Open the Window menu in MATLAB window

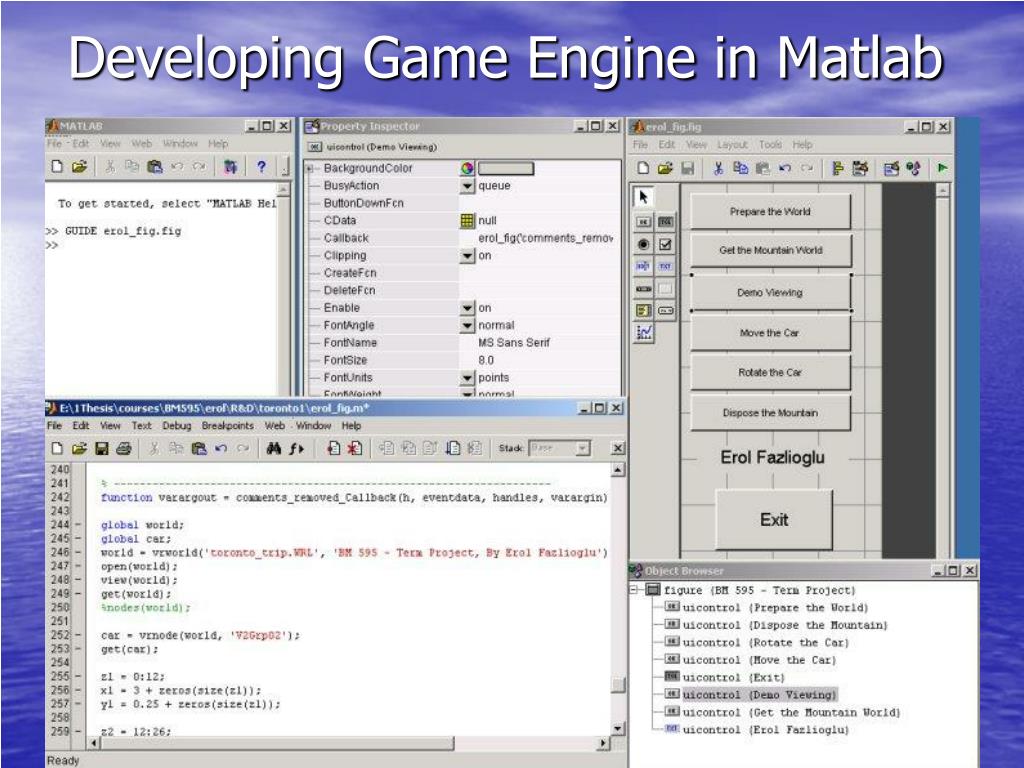click(x=180, y=144)
